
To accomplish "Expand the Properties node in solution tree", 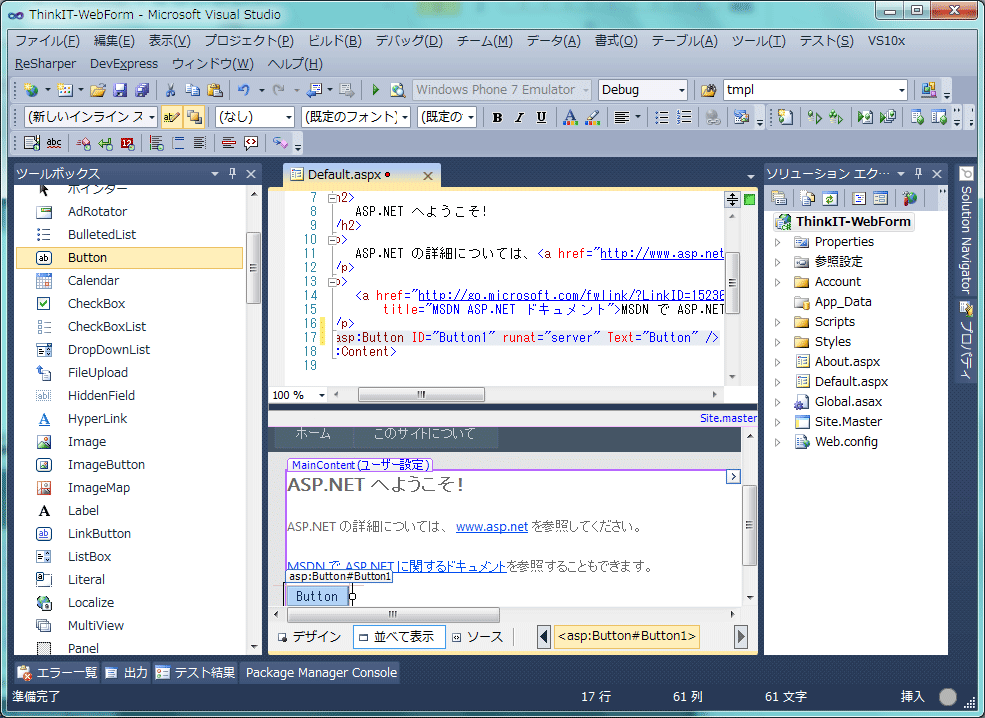I will tap(778, 242).
